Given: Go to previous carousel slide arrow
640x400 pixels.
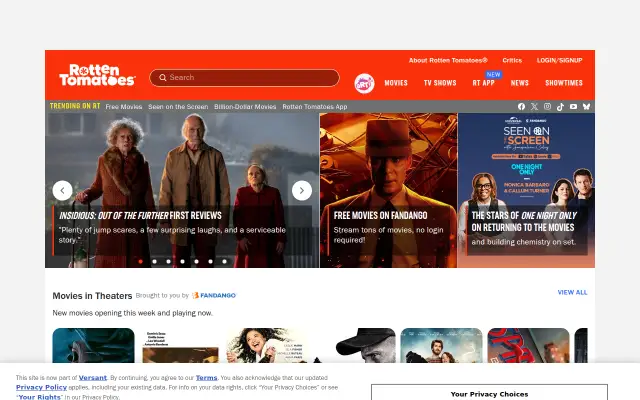Looking at the screenshot, I should click(62, 191).
